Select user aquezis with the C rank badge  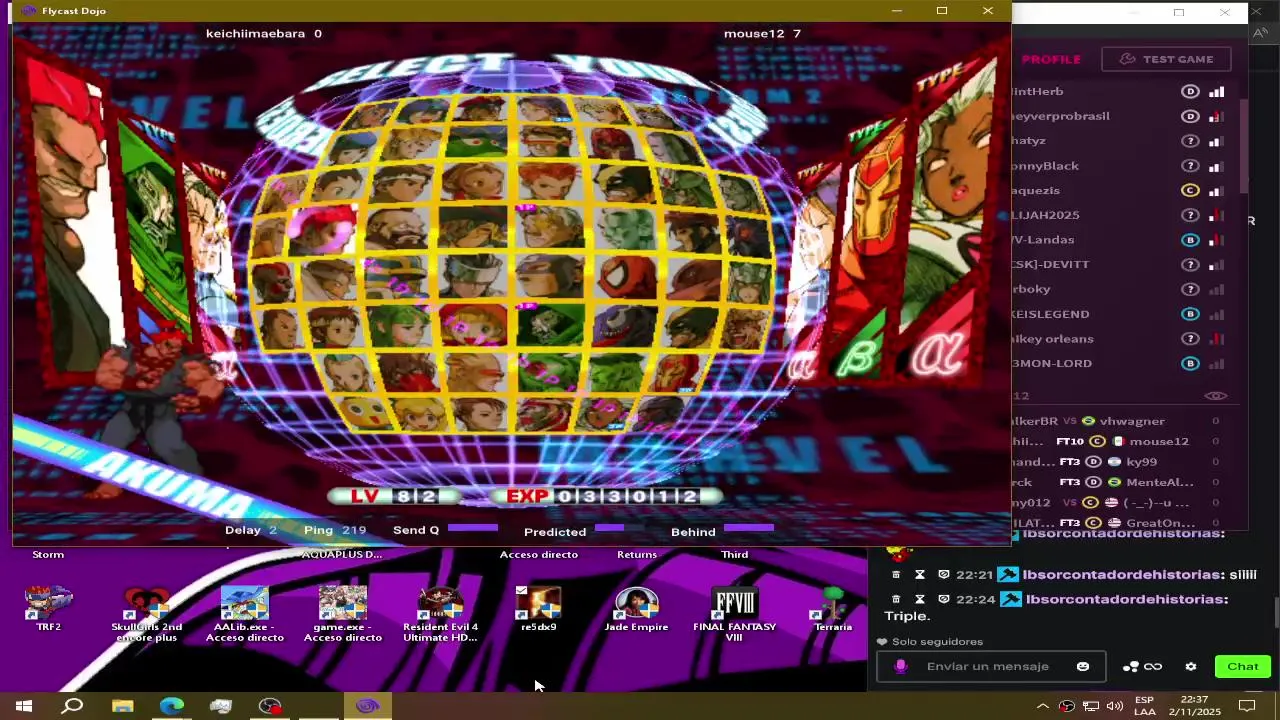(1118, 190)
